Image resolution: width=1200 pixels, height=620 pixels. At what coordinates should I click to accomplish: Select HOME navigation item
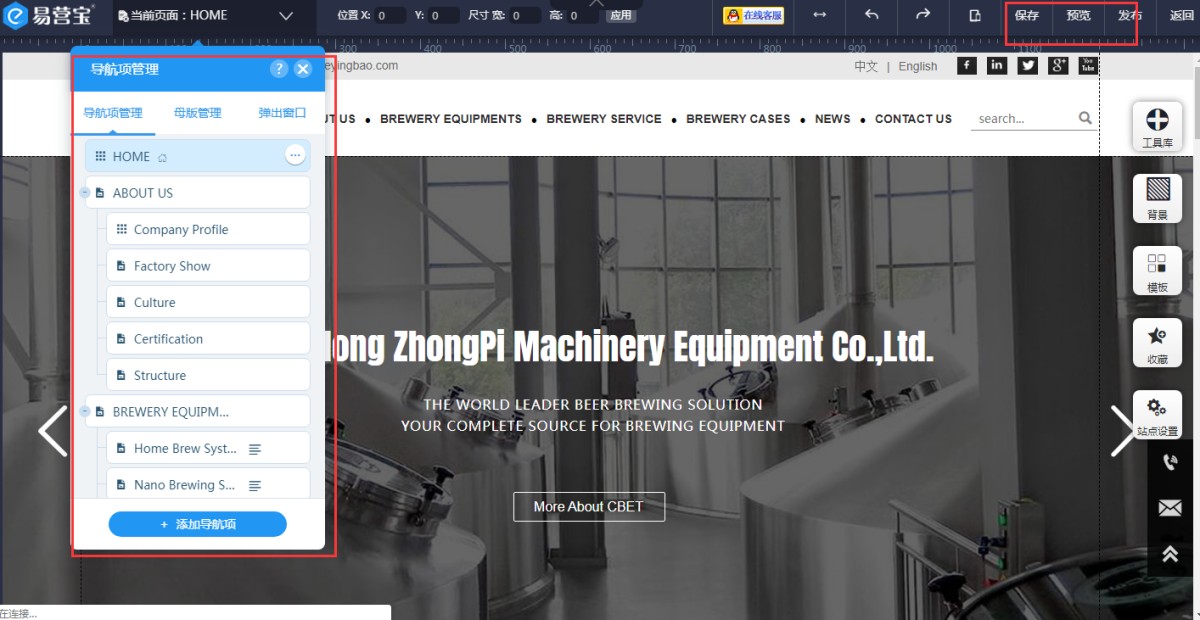tap(197, 156)
